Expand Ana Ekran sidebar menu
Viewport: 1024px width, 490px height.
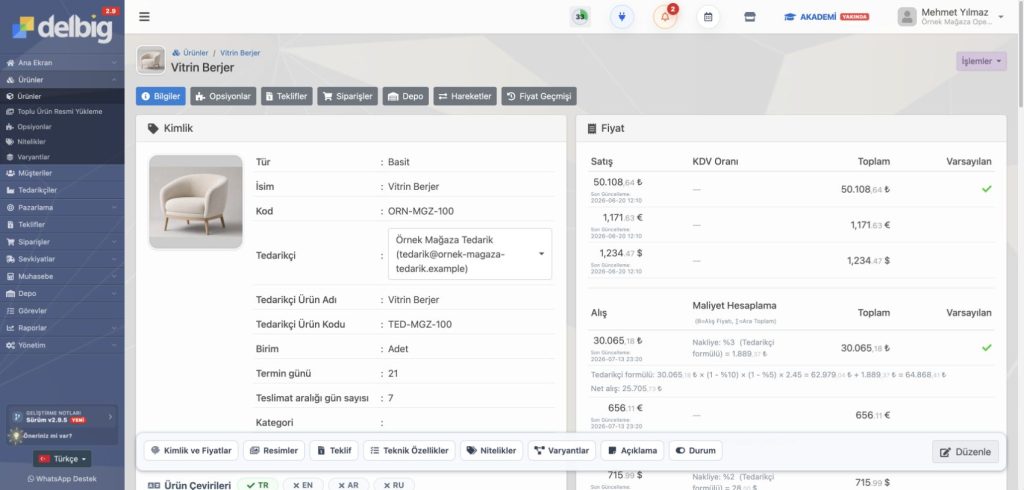click(62, 63)
